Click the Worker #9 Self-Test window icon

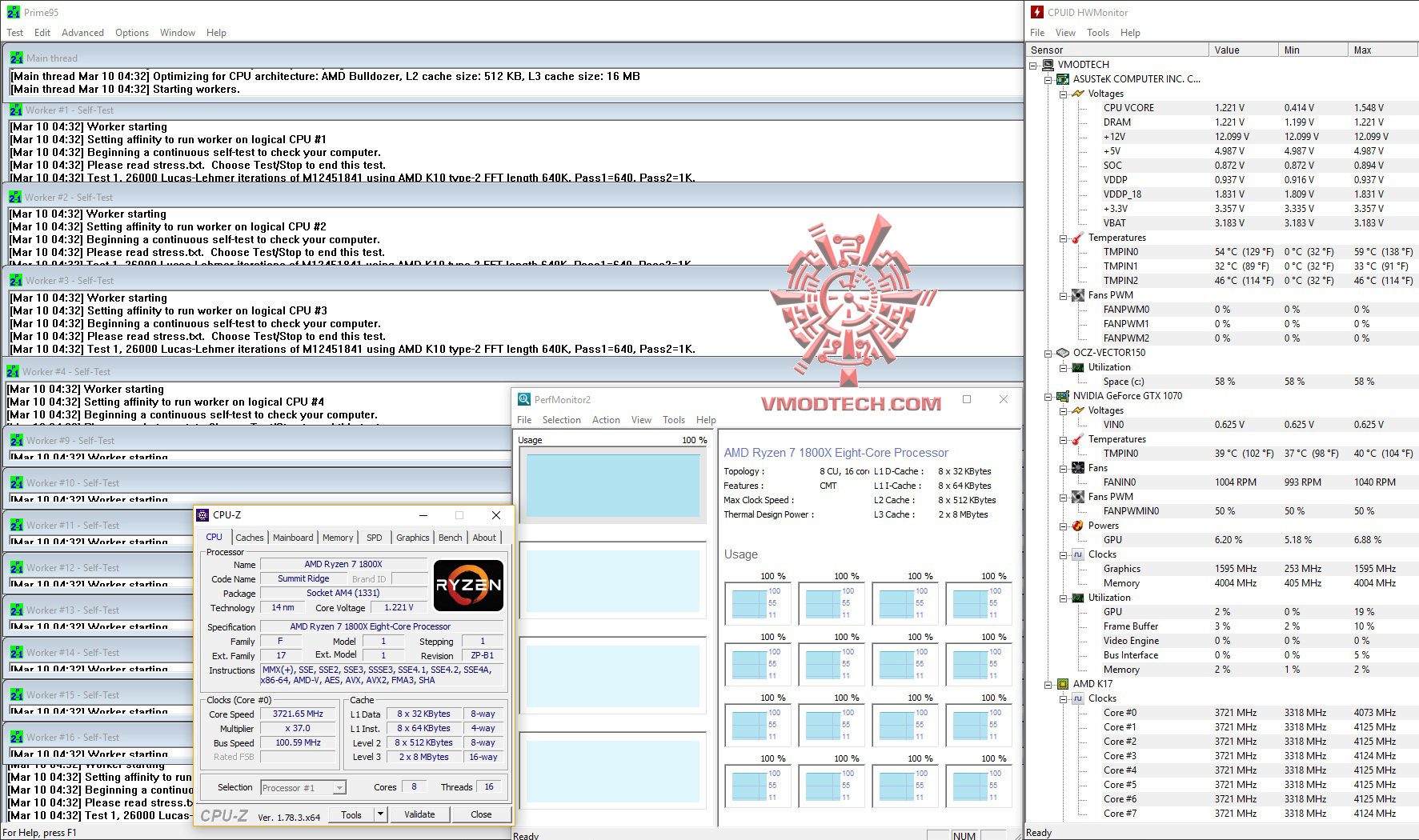[17, 440]
